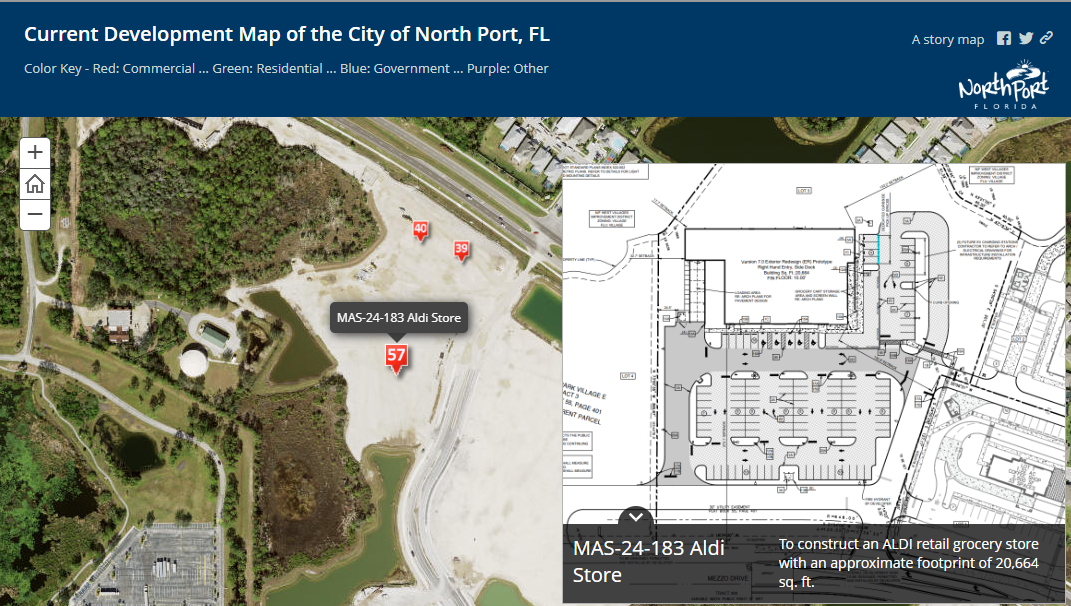Click the Home default extent icon

(35, 183)
